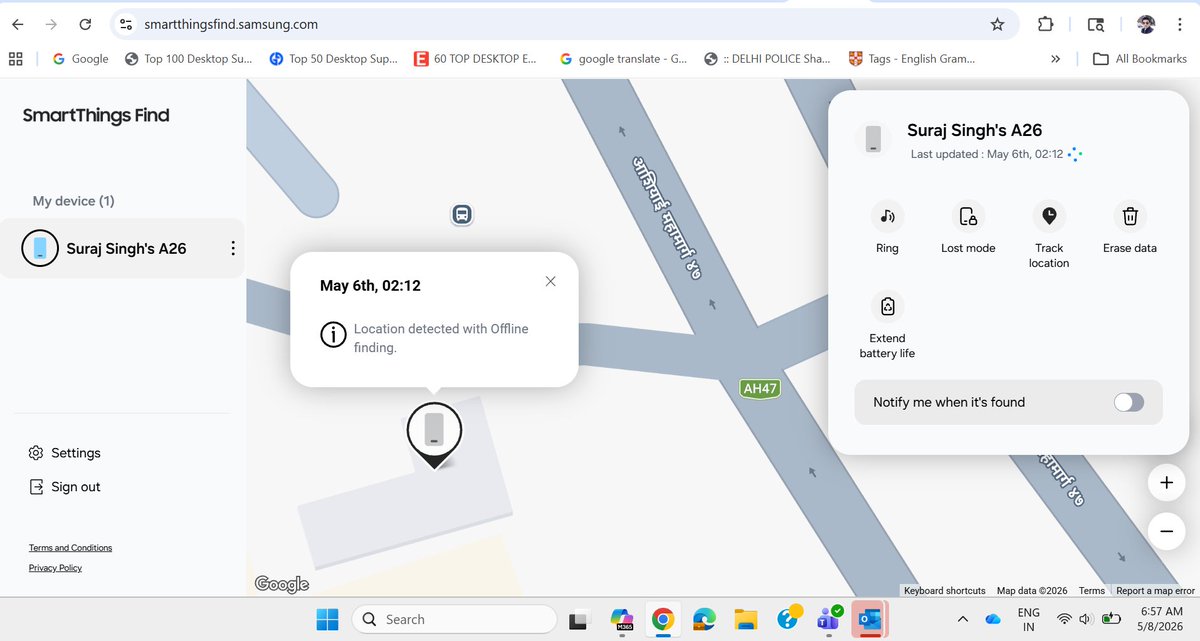Screen dimensions: 1200x641
Task: Open the Google bookmark
Action: point(79,59)
